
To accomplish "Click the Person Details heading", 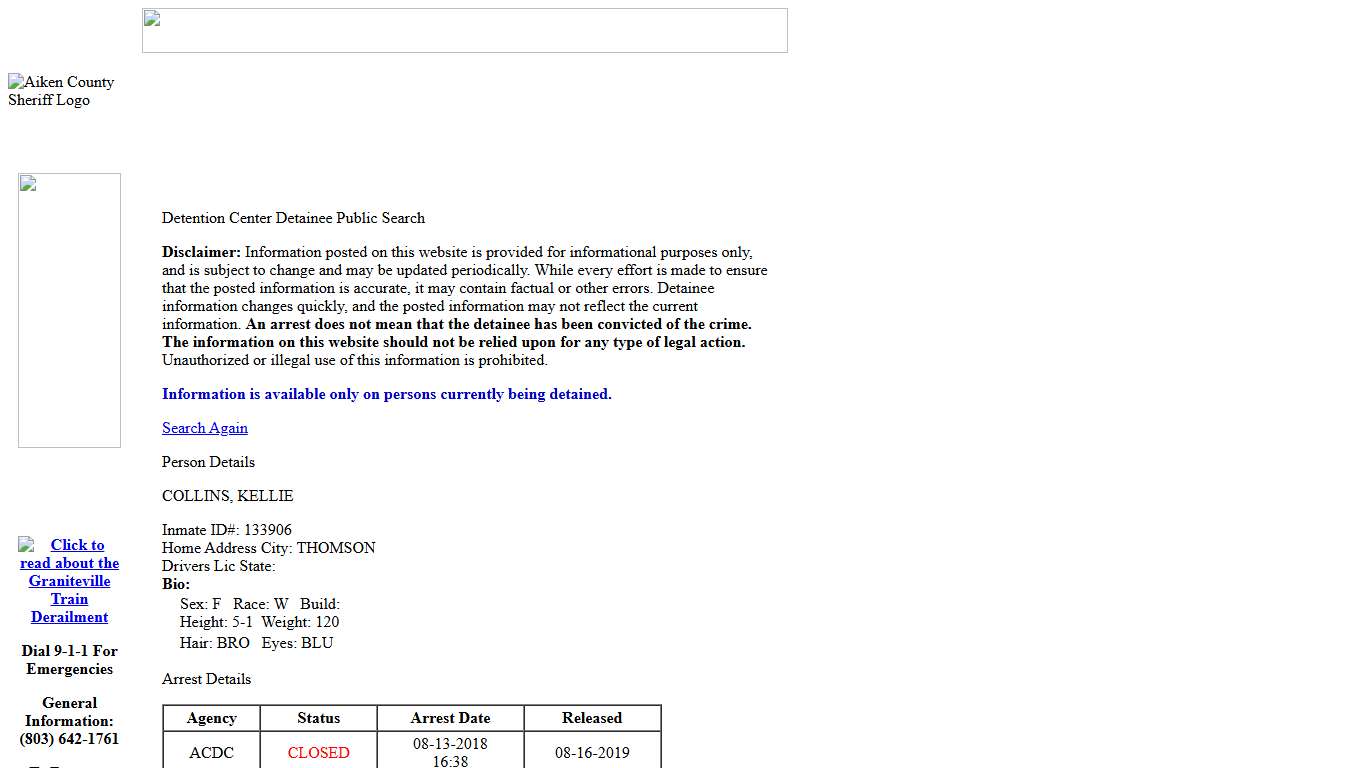I will pyautogui.click(x=208, y=462).
